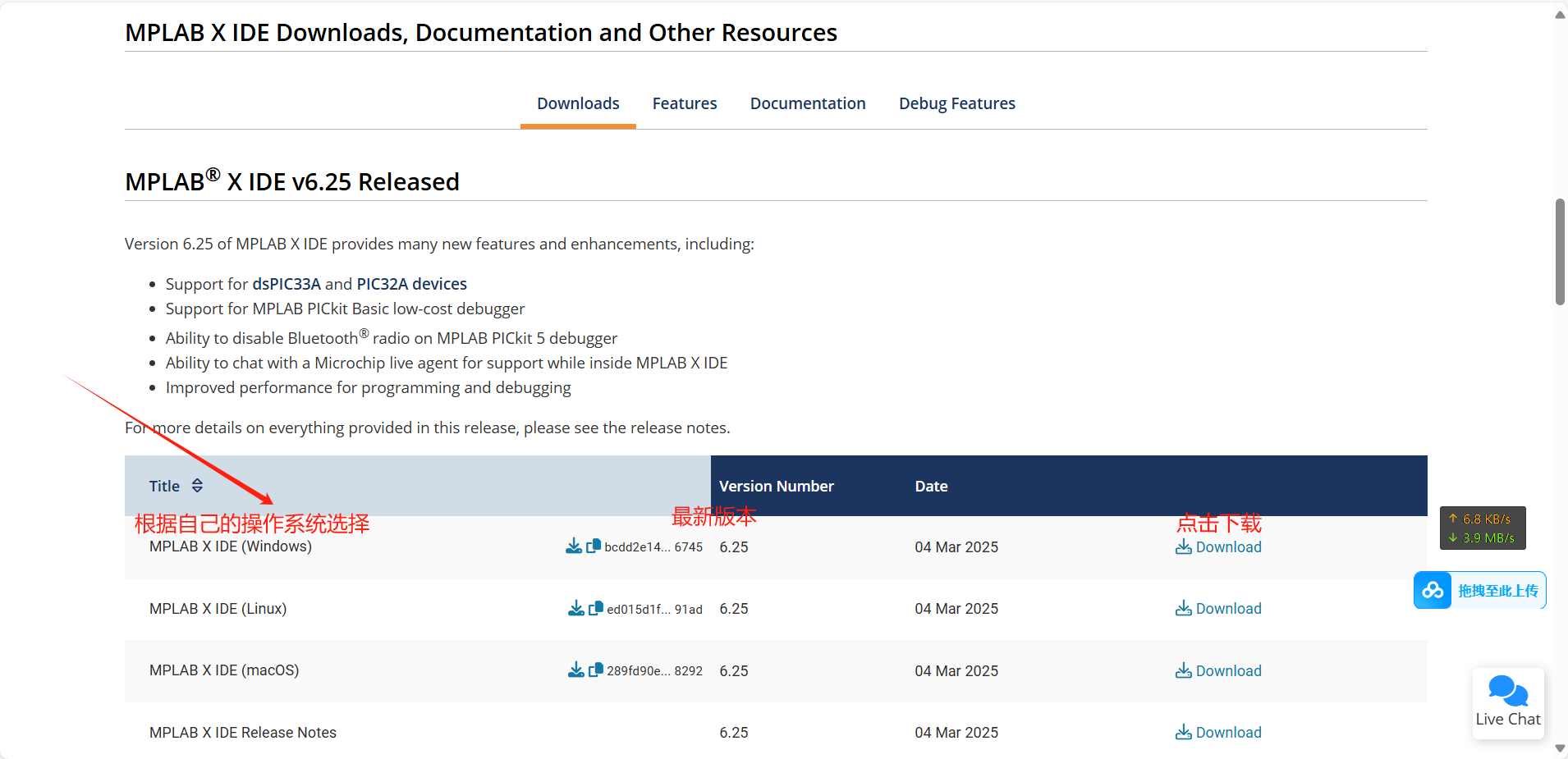
Task: Click the page vertical scrollbar thumb
Action: tap(1560, 252)
